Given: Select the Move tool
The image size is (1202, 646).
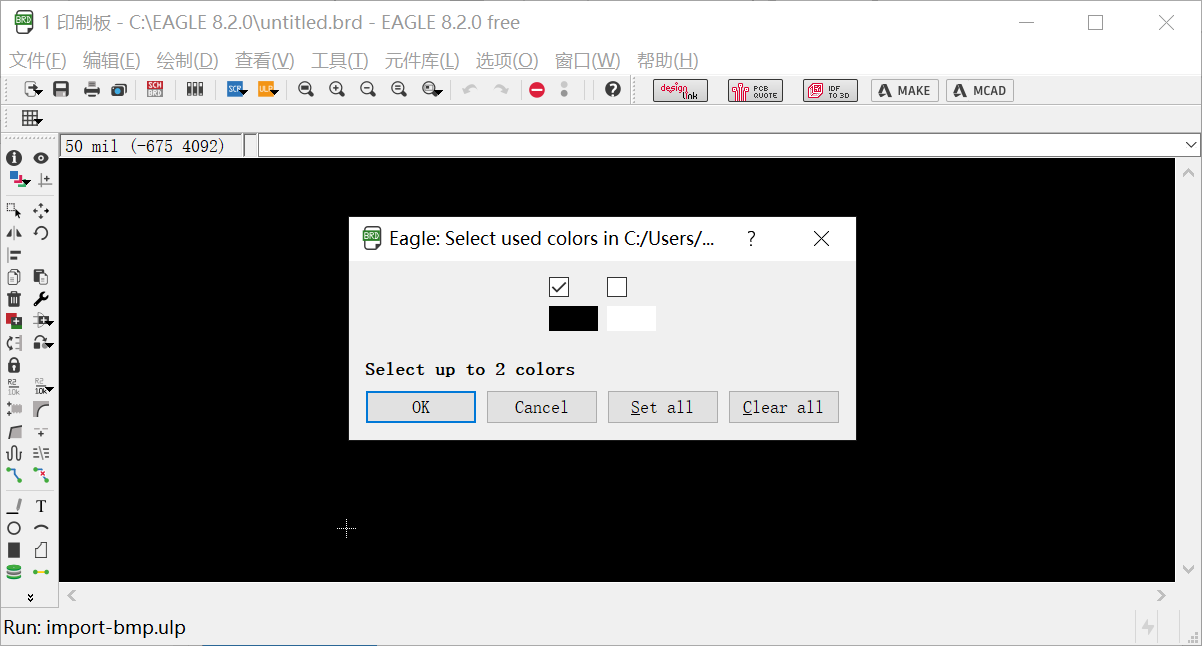Looking at the screenshot, I should (x=41, y=211).
